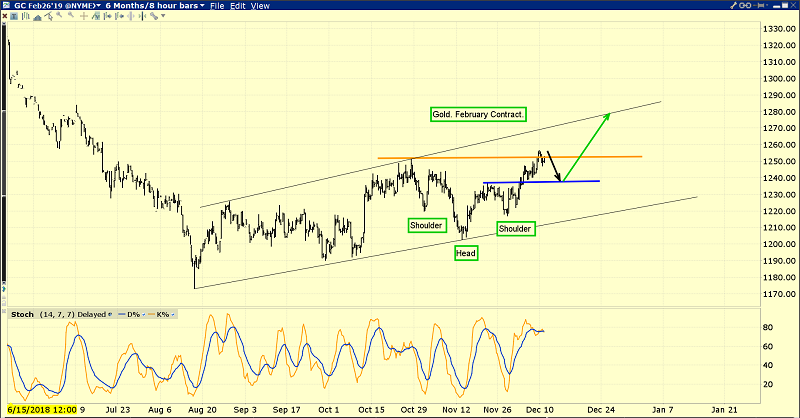Click the 1330.00 price axis label

pyautogui.click(x=780, y=29)
